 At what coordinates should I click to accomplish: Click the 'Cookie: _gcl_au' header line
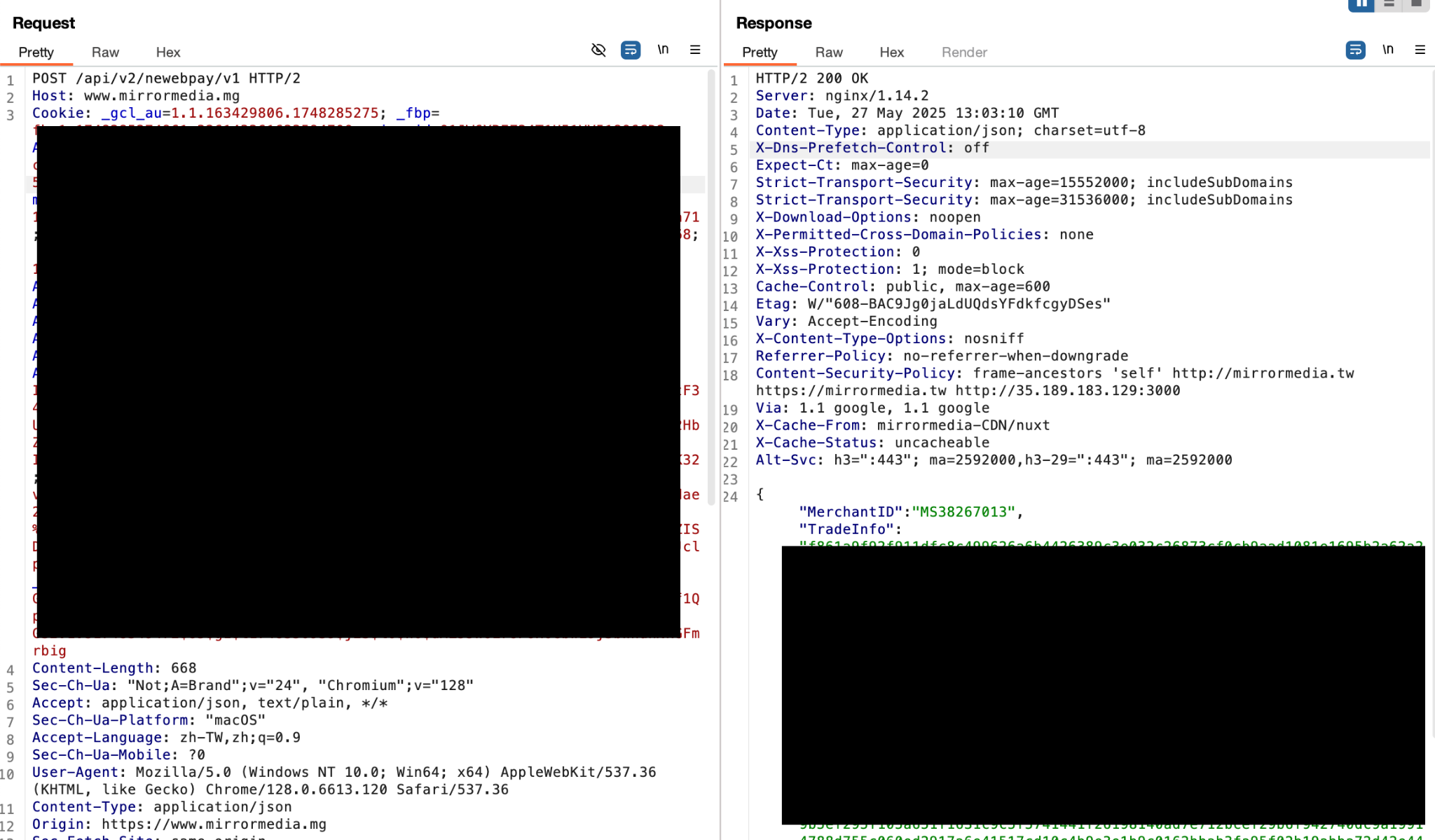[x=235, y=113]
